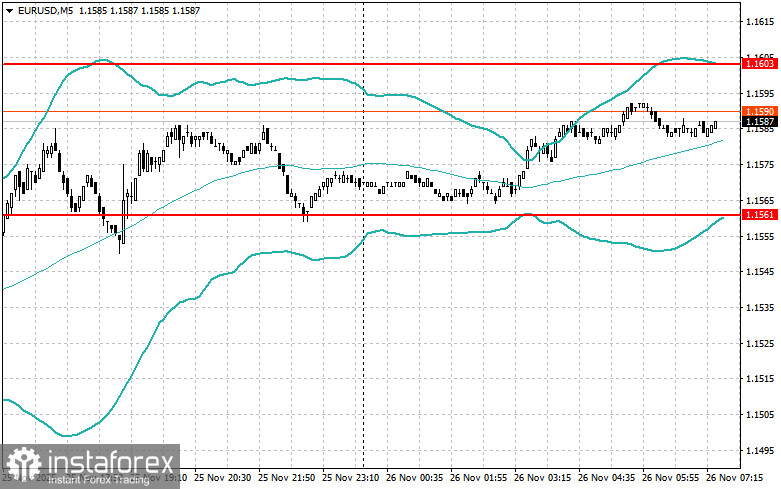Viewport: 781px width, 489px height.
Task: Click the OHLC values 1.1585 1.1587 header
Action: [137, 10]
